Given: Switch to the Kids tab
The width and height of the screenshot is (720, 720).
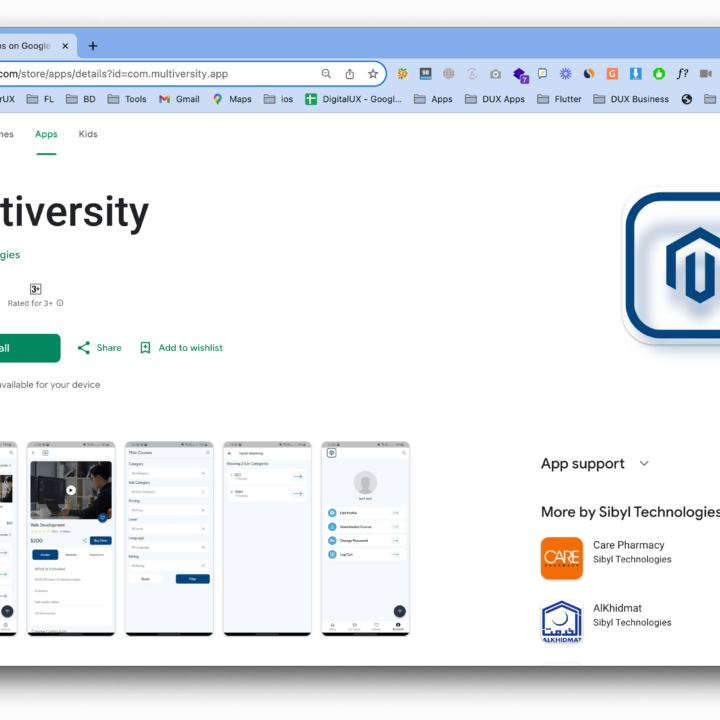Looking at the screenshot, I should [88, 134].
